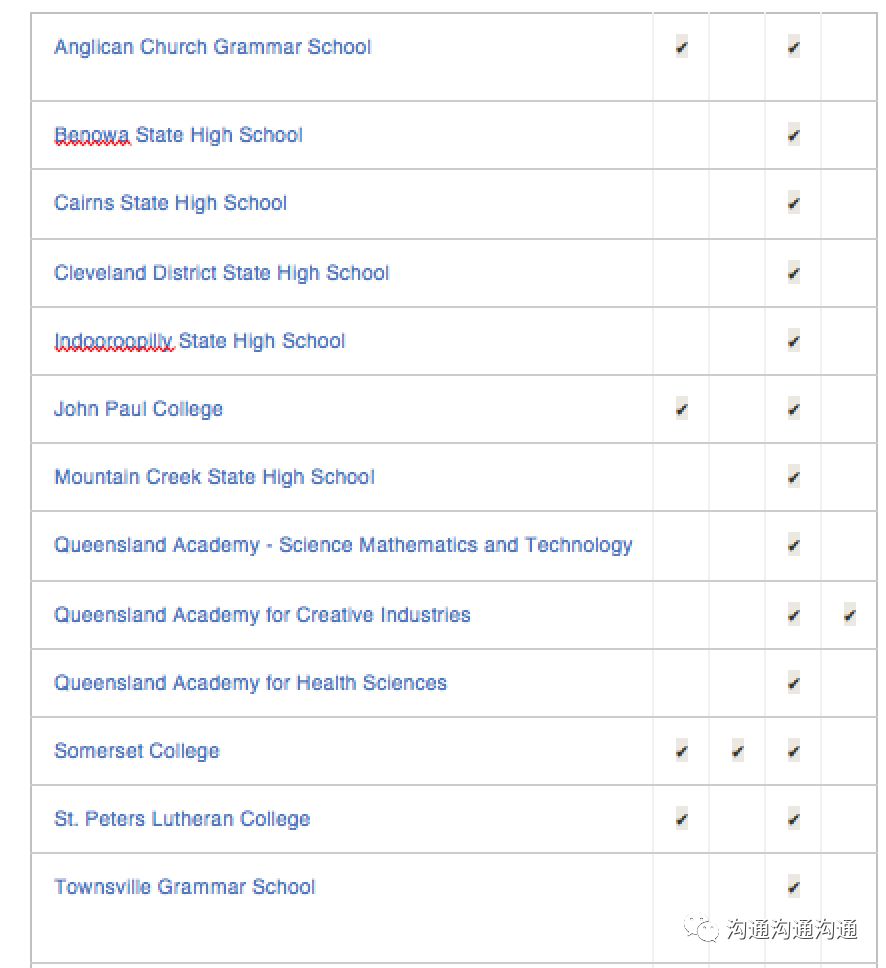Click third-column checkmark in Townsville Grammar row
The image size is (886, 968).
[x=794, y=887]
